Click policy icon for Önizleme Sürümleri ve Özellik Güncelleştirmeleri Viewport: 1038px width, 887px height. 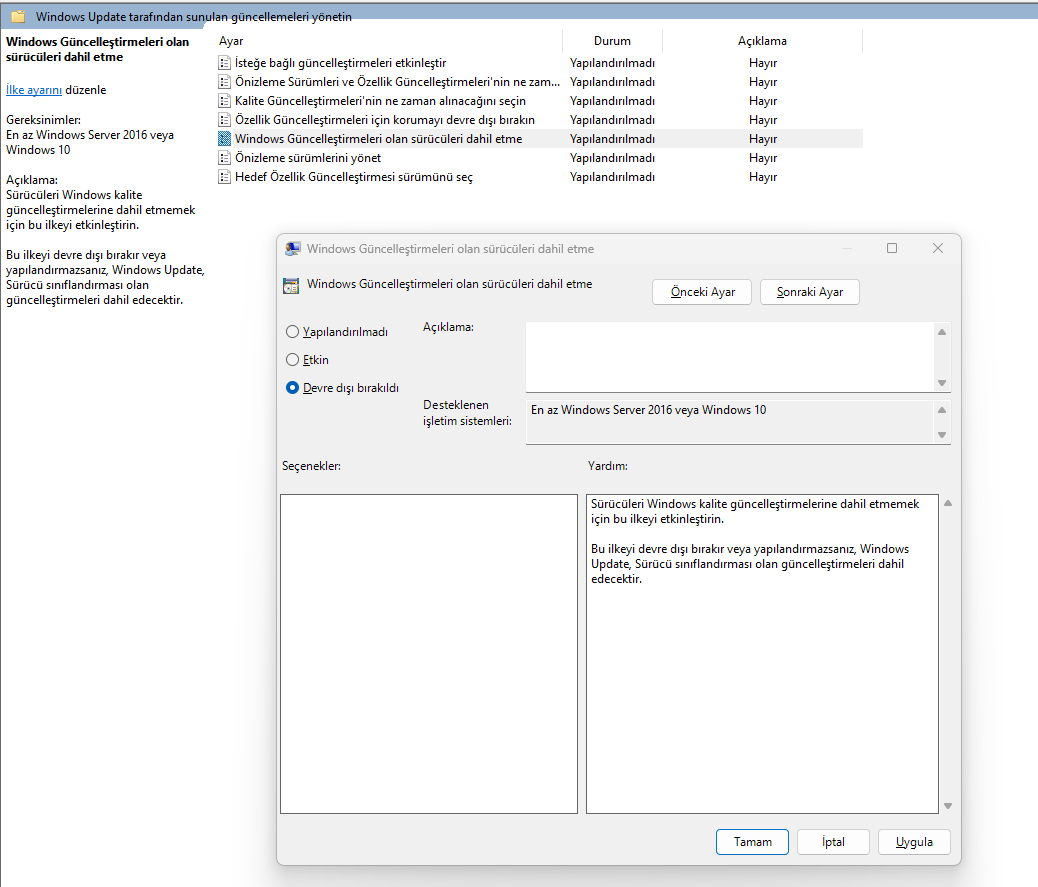click(x=224, y=82)
